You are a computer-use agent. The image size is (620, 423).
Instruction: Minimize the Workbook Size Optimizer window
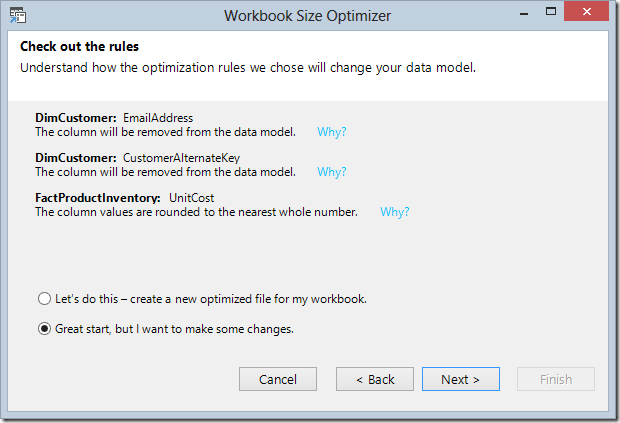[524, 13]
